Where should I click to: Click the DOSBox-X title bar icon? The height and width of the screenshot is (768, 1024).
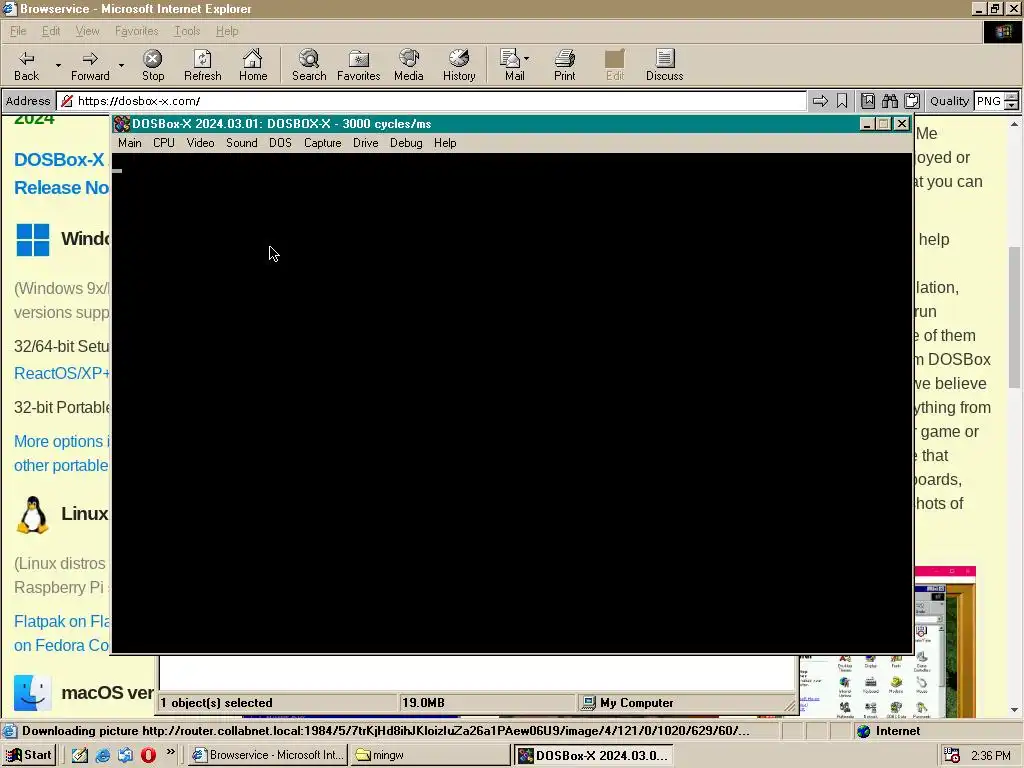pos(121,123)
